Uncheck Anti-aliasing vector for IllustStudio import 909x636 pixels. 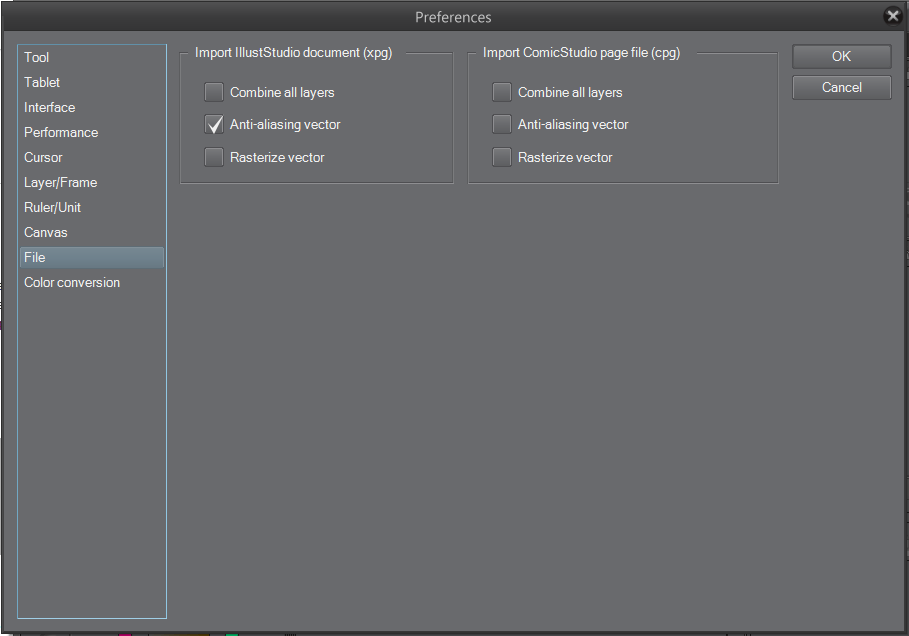(x=214, y=125)
